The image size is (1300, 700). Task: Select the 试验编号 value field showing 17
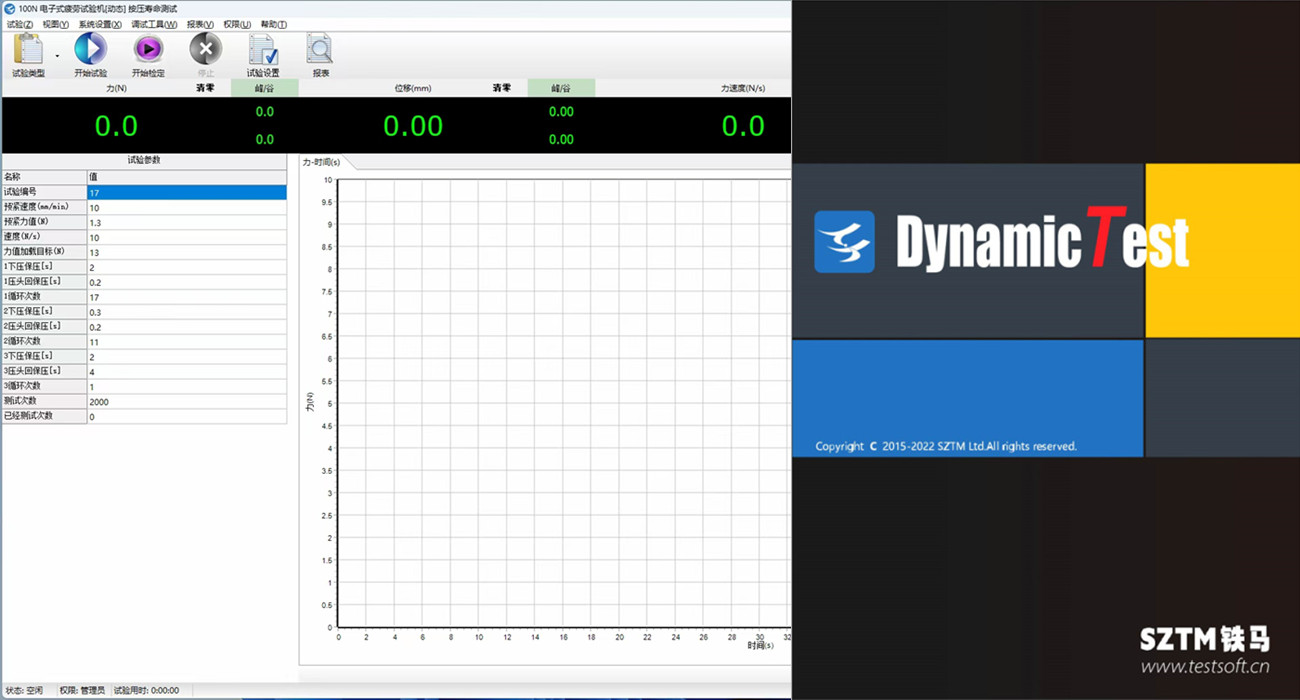tap(186, 192)
